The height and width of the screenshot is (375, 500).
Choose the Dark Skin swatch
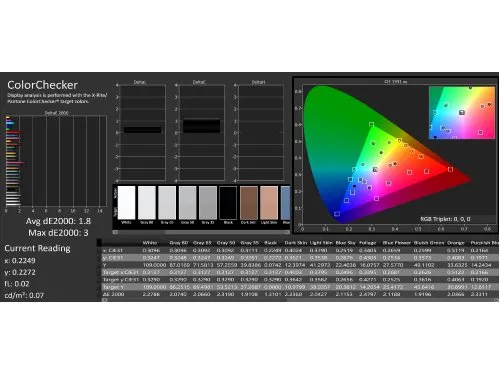click(x=249, y=202)
